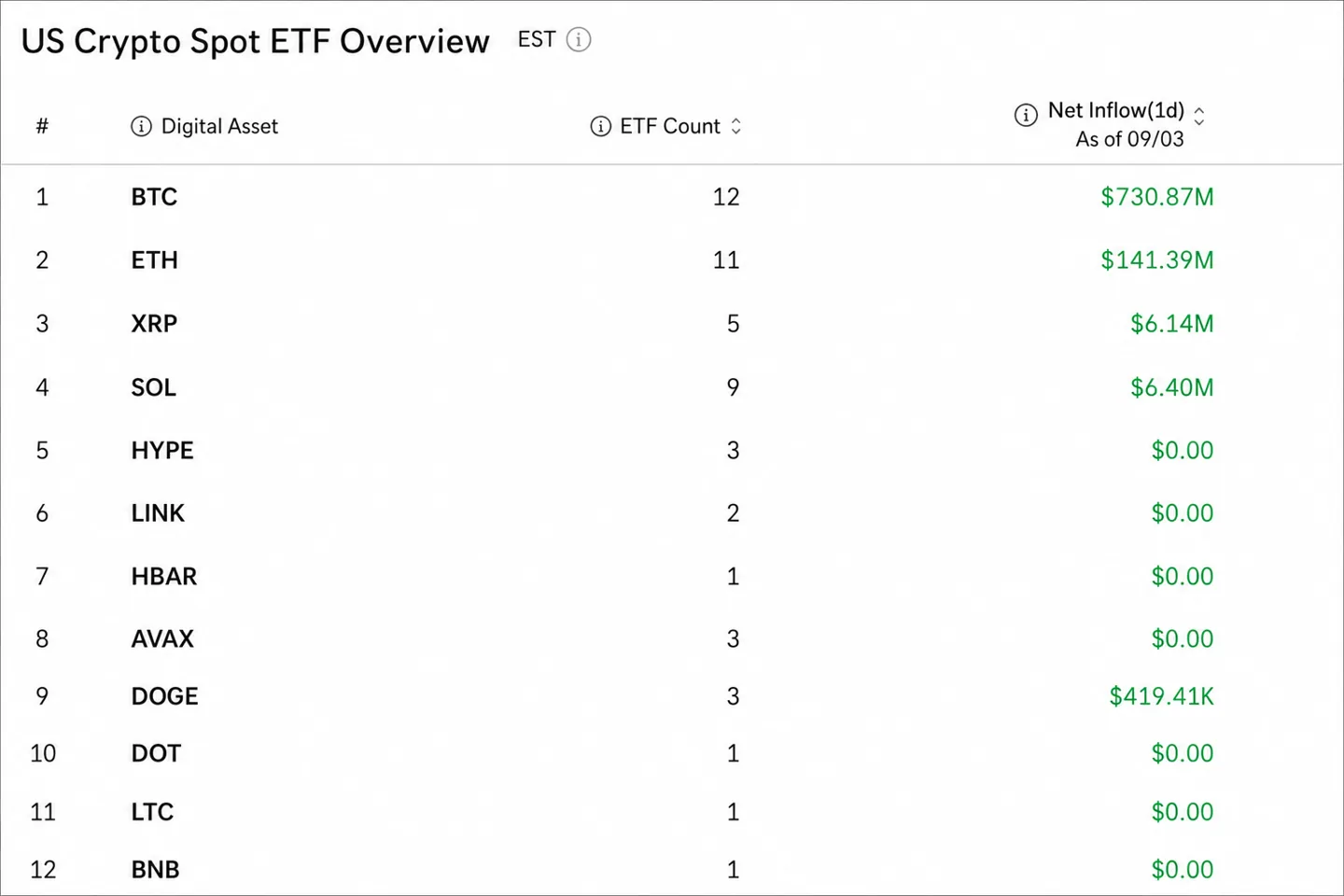The height and width of the screenshot is (896, 1344).
Task: Click the Net Inflow(1d) info icon
Action: coord(1026,115)
